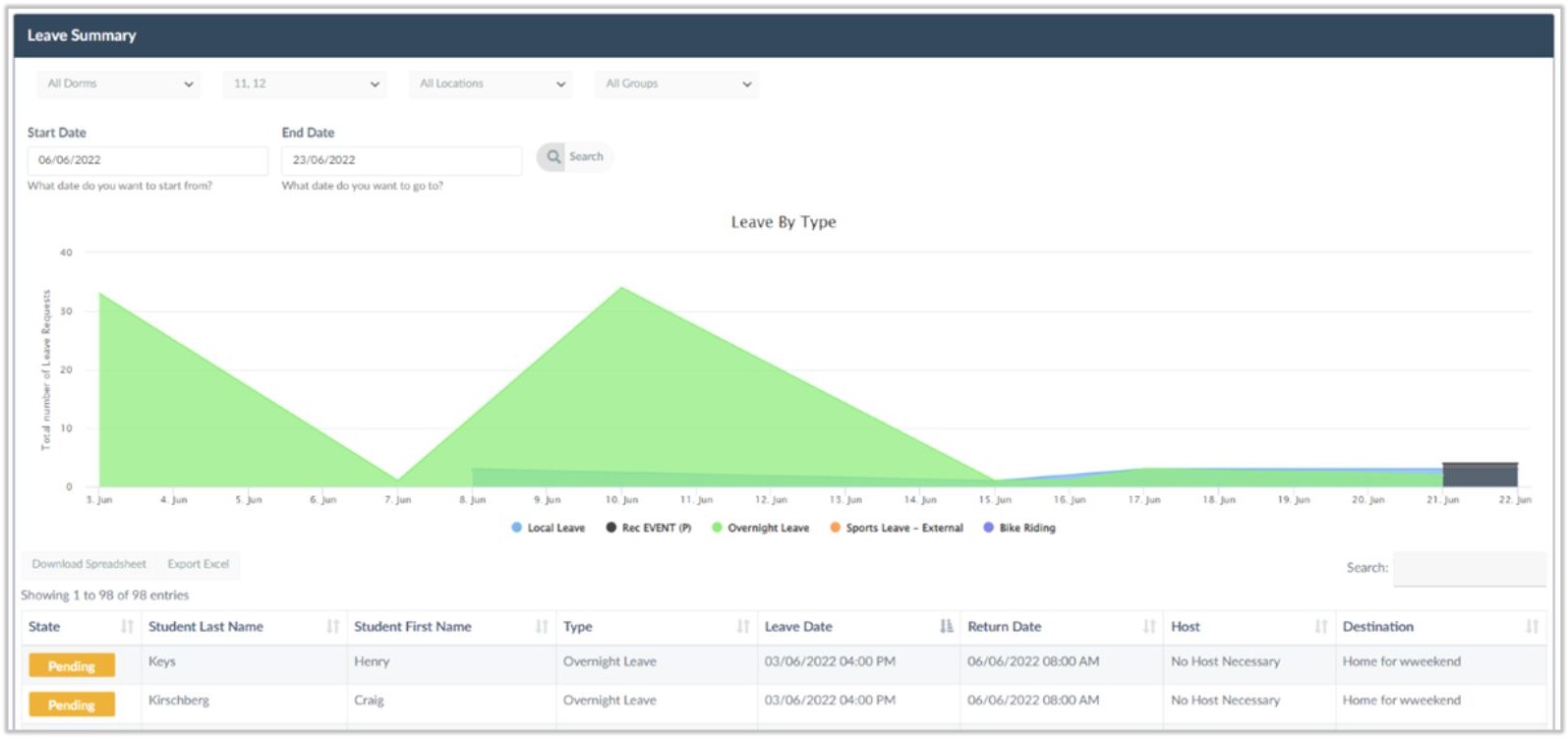Toggle Sports Leave - External legend swatch

pyautogui.click(x=835, y=528)
